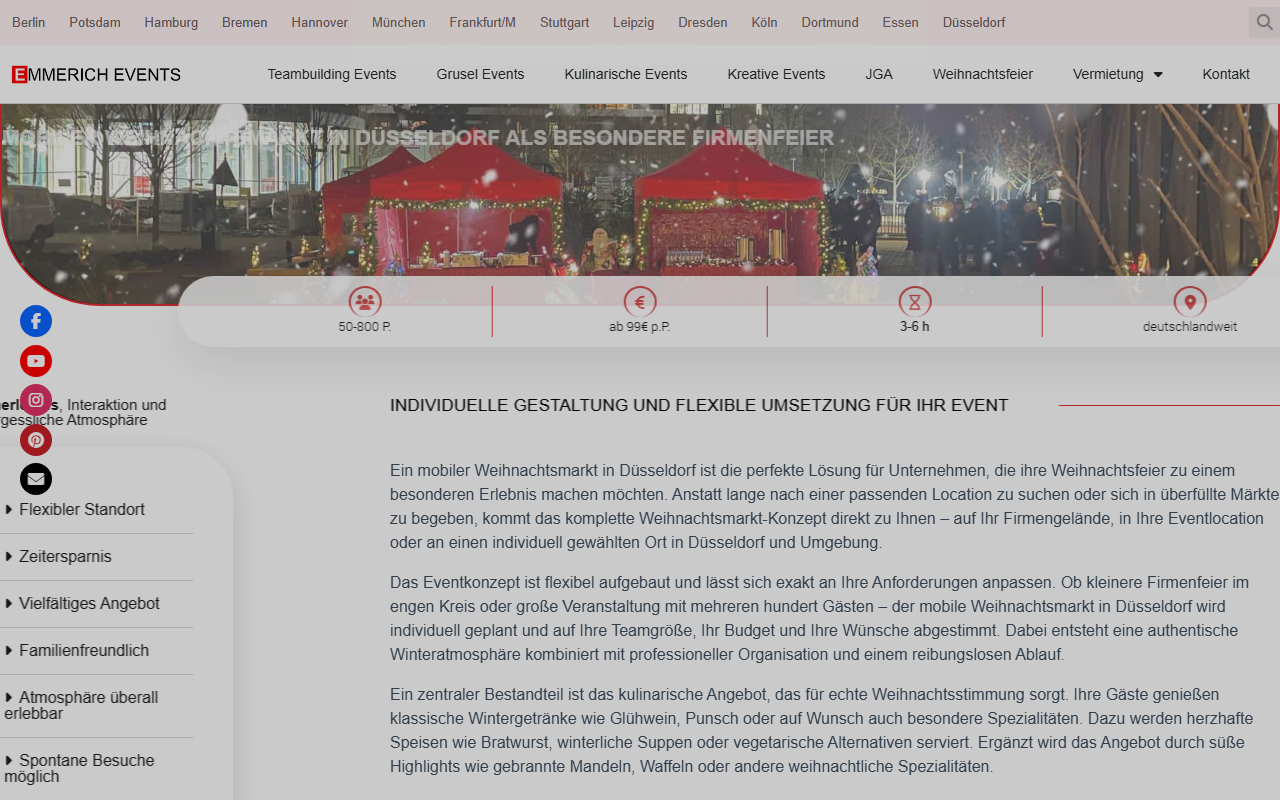
Task: Go to the JGA menu item
Action: click(879, 74)
